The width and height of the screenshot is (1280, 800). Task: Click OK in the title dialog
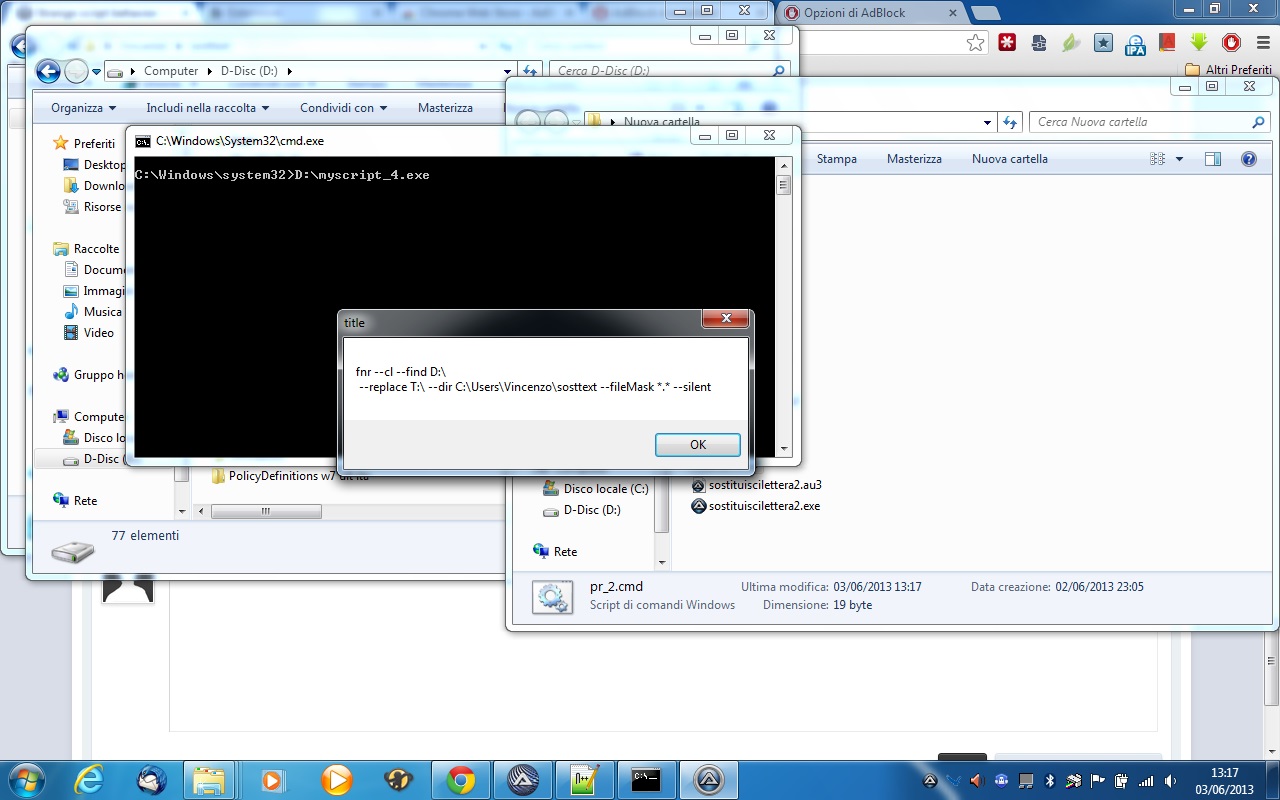click(x=698, y=445)
